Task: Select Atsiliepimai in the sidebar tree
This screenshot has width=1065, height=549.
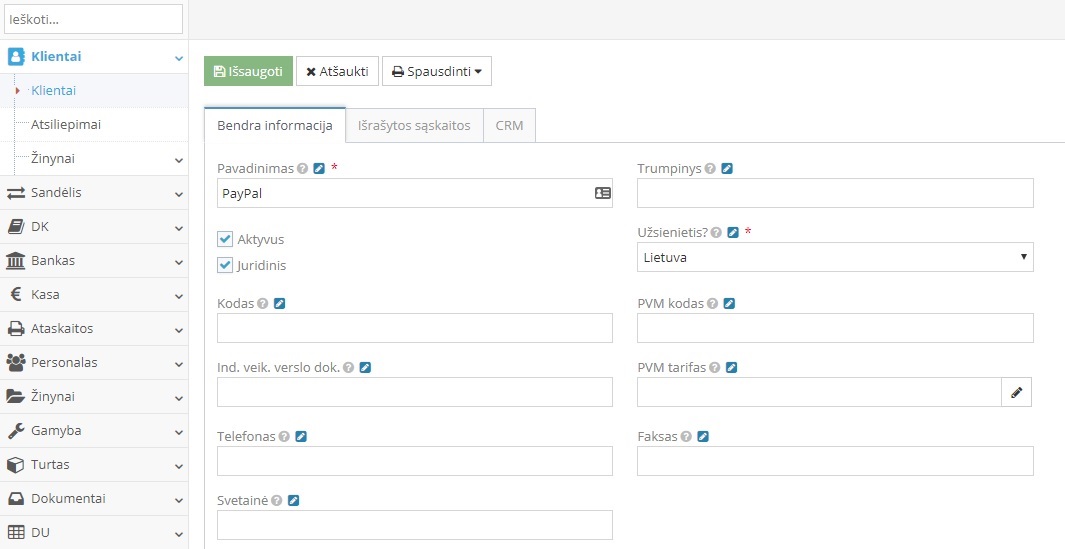Action: point(66,125)
